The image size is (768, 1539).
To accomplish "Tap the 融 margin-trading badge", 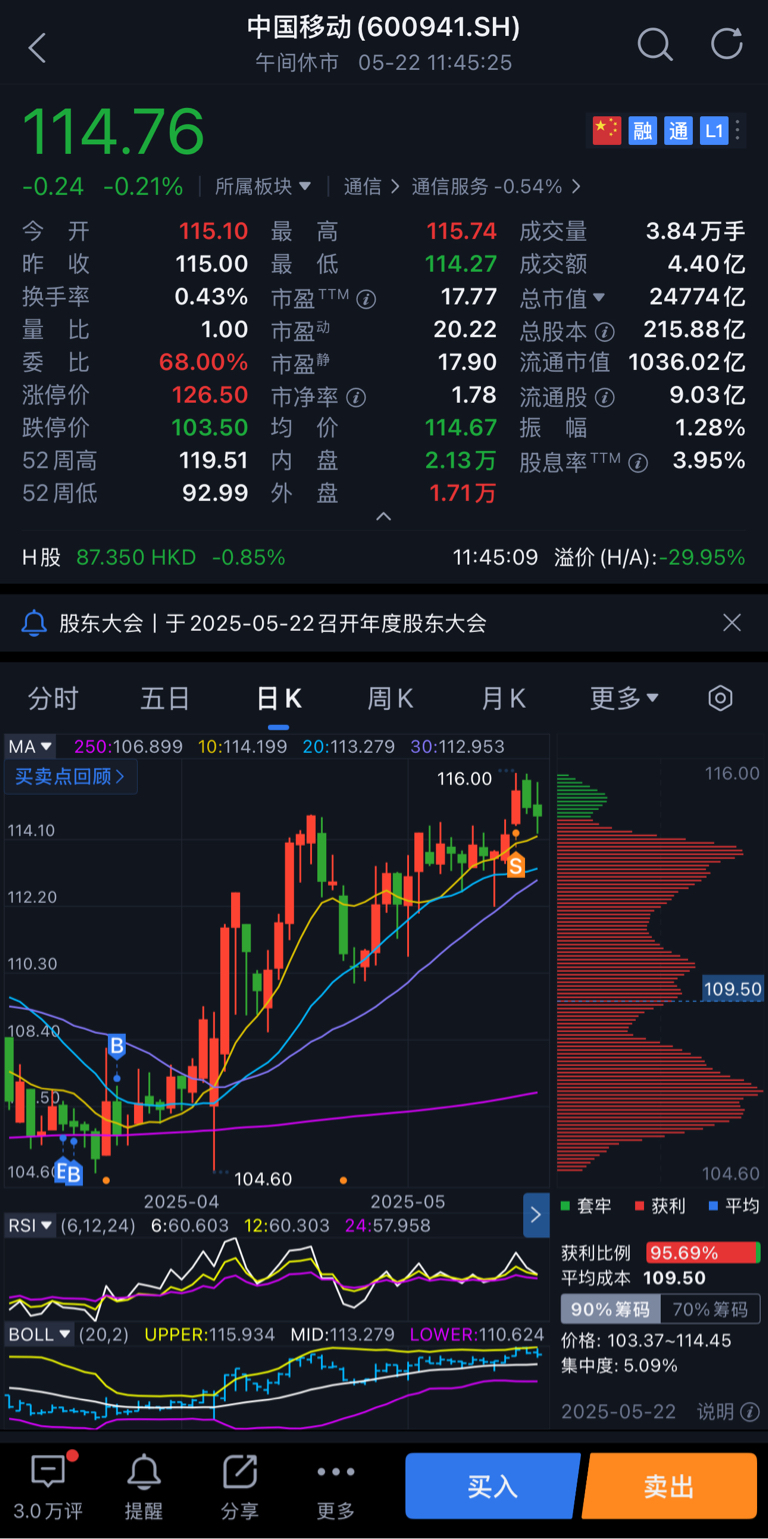I will click(x=642, y=130).
